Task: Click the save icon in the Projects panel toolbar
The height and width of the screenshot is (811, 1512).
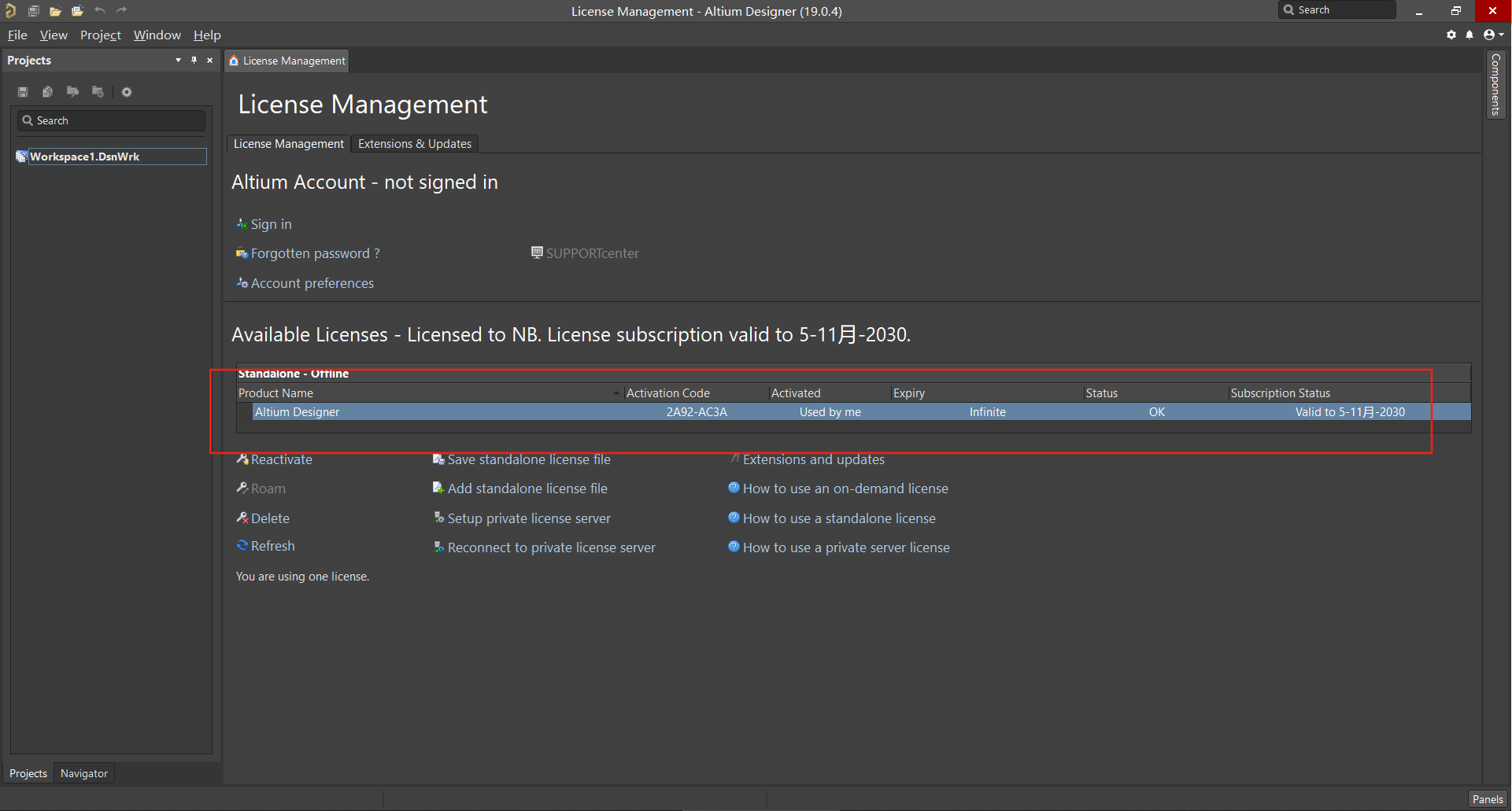Action: tap(23, 92)
